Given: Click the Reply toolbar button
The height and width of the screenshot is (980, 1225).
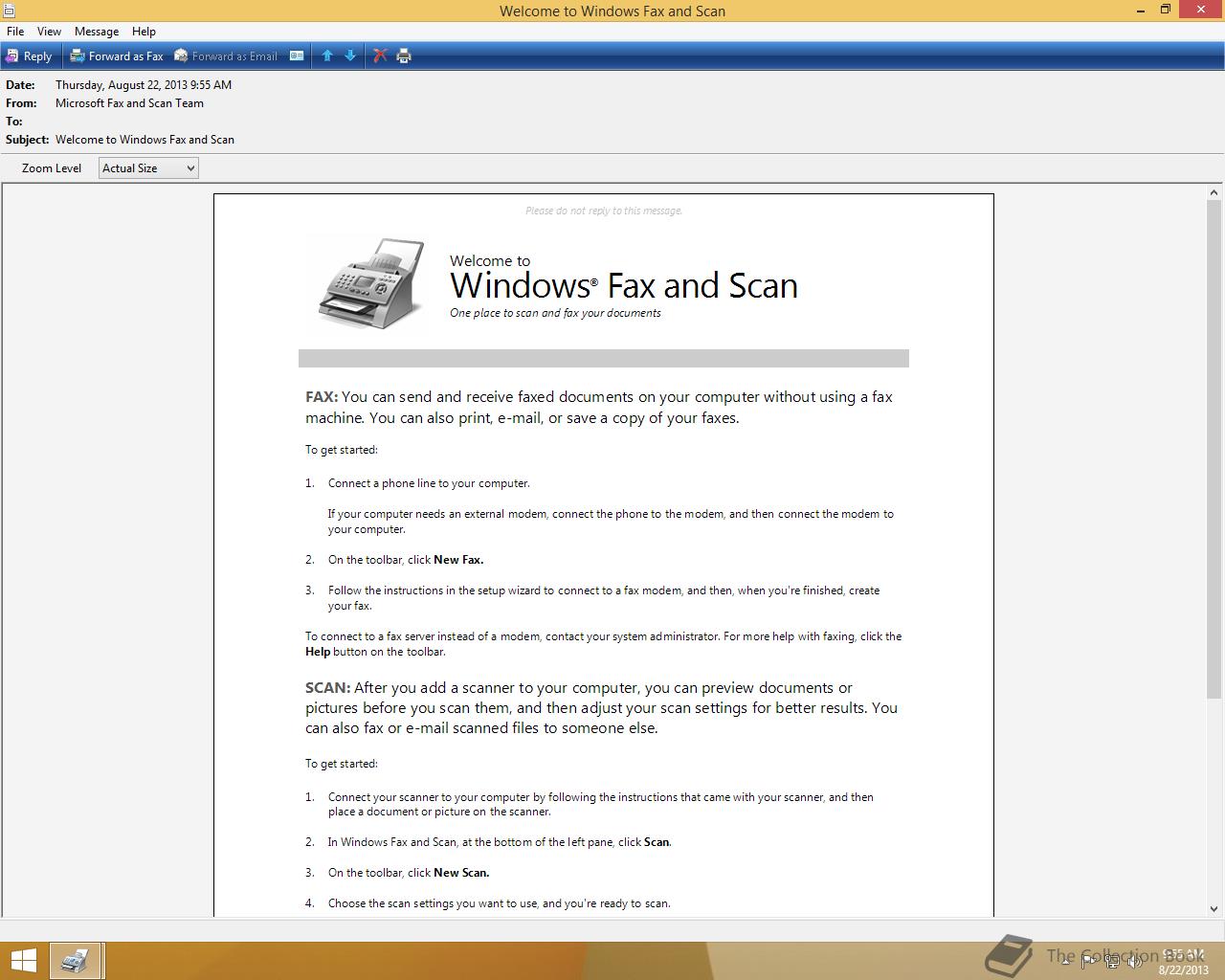Looking at the screenshot, I should pos(29,56).
